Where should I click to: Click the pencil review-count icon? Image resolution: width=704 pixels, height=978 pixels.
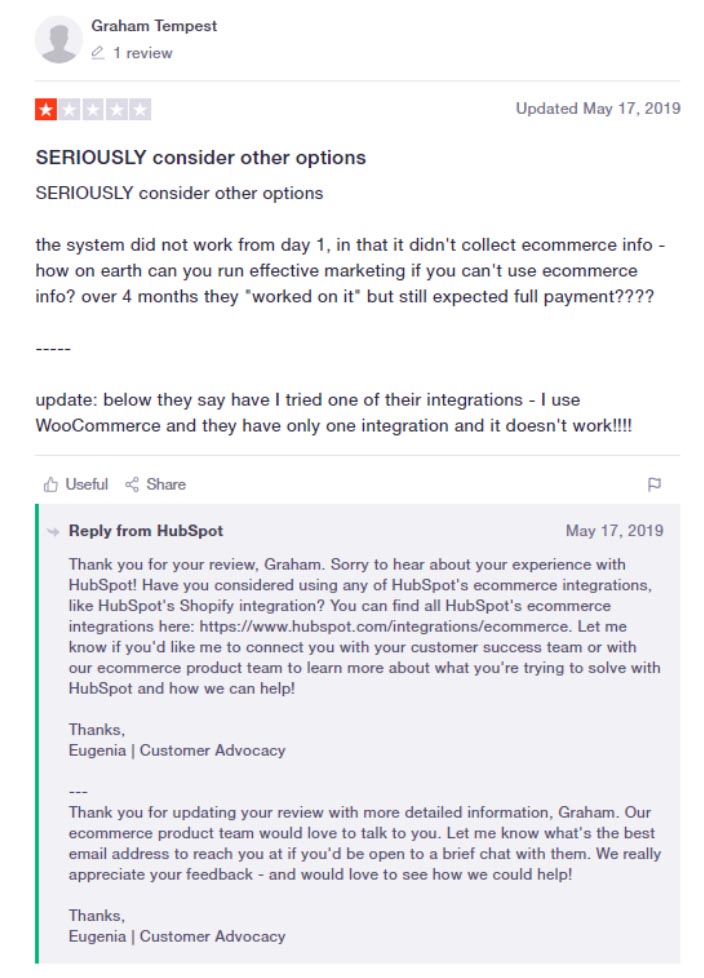pos(97,53)
